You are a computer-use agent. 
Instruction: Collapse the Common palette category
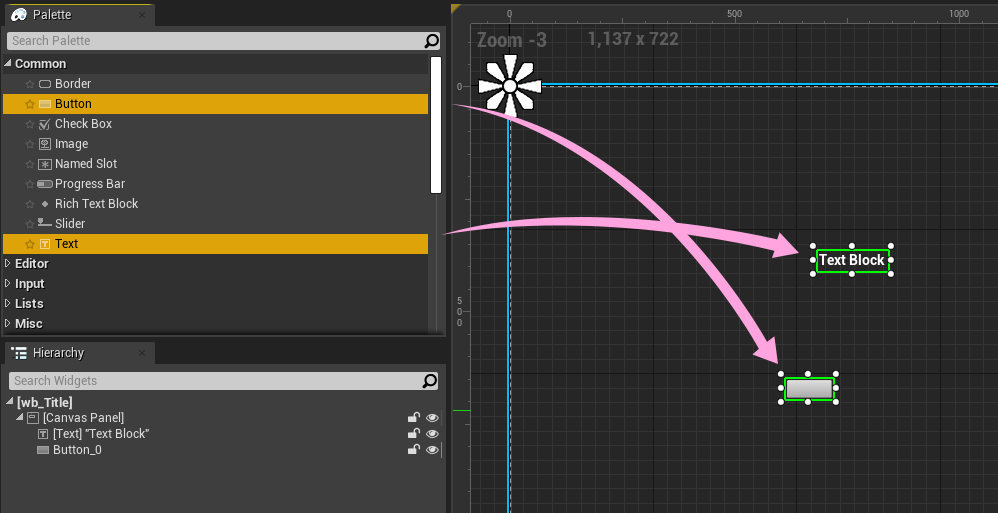[8, 64]
